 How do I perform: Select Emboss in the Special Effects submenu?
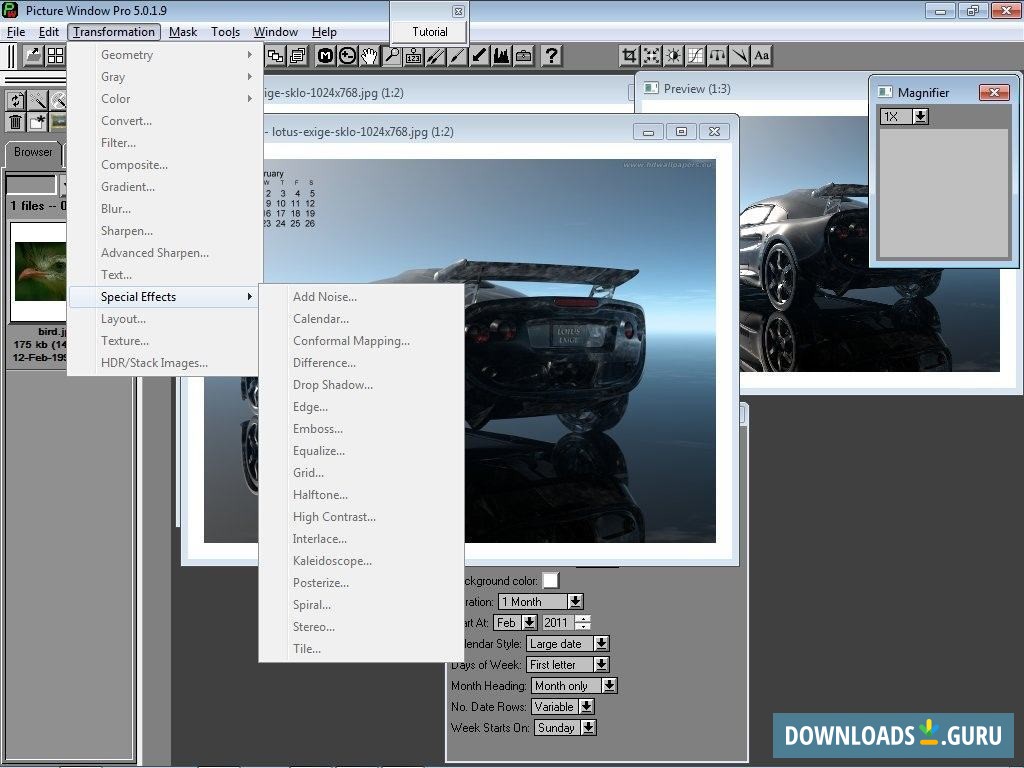click(x=317, y=429)
